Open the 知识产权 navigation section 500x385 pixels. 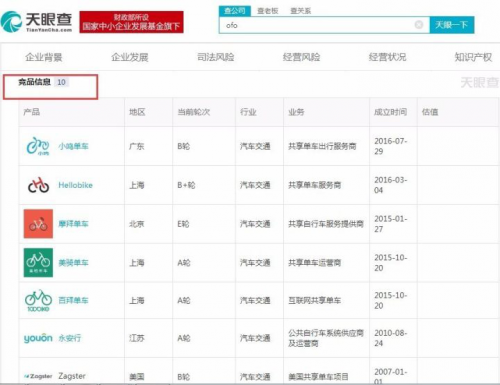click(x=473, y=57)
